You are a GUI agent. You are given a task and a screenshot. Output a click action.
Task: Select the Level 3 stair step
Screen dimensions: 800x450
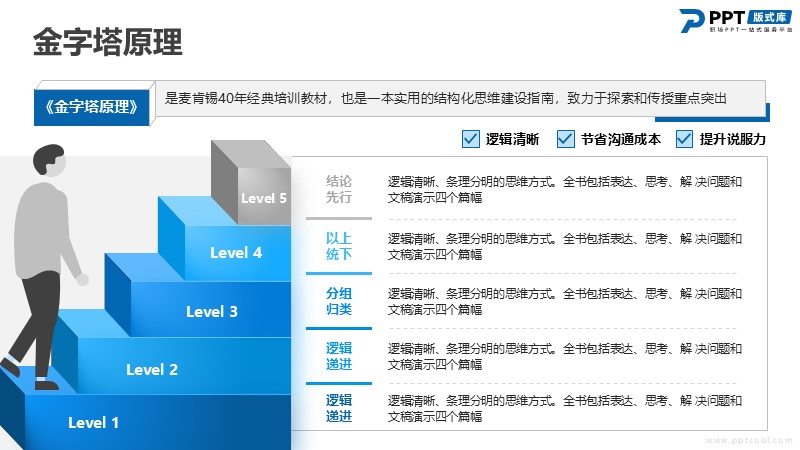198,296
